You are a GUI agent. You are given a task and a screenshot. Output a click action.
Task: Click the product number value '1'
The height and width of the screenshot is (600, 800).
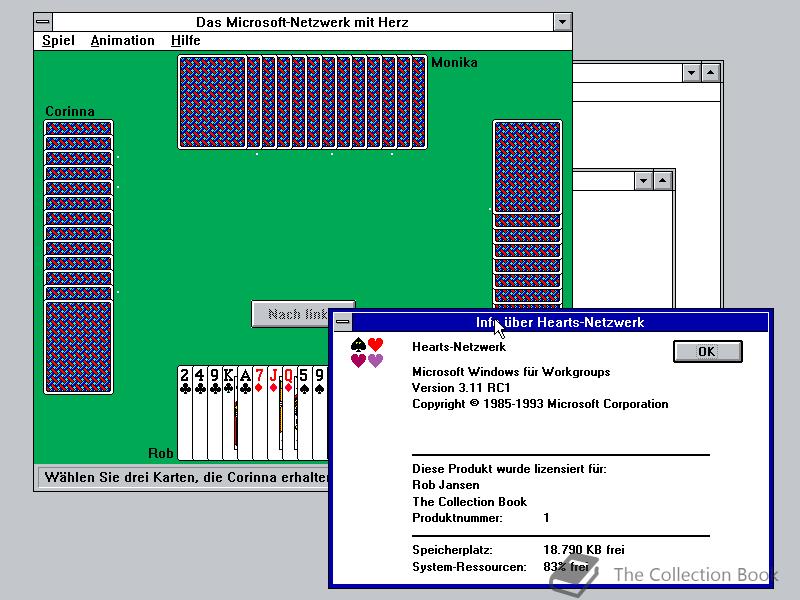(546, 518)
